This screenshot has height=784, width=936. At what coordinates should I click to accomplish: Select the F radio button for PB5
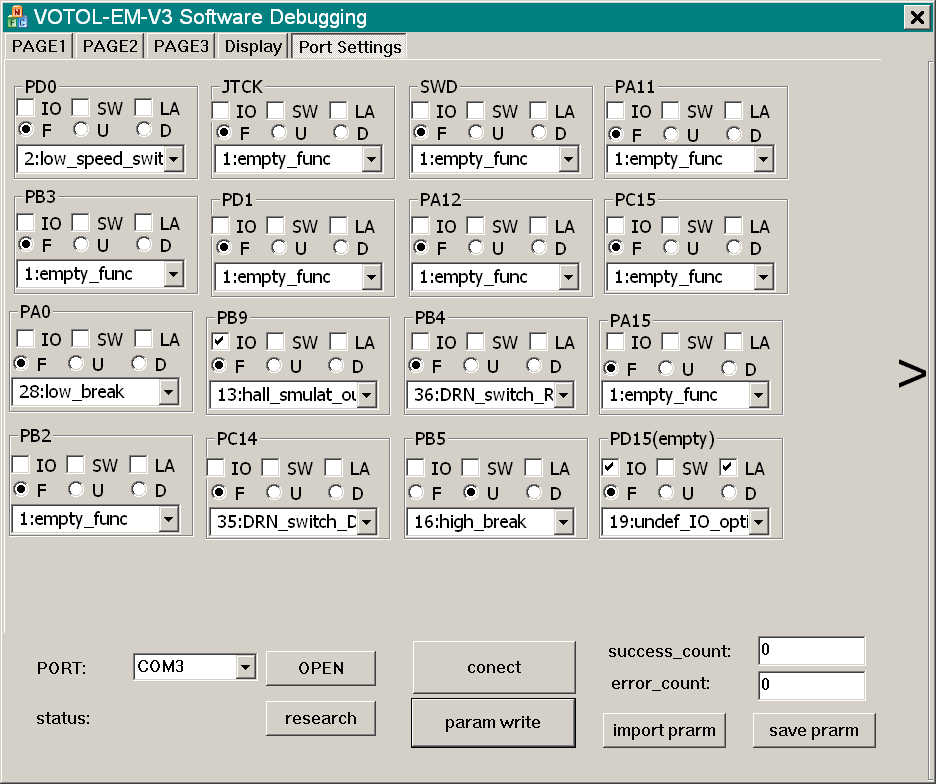tap(416, 492)
